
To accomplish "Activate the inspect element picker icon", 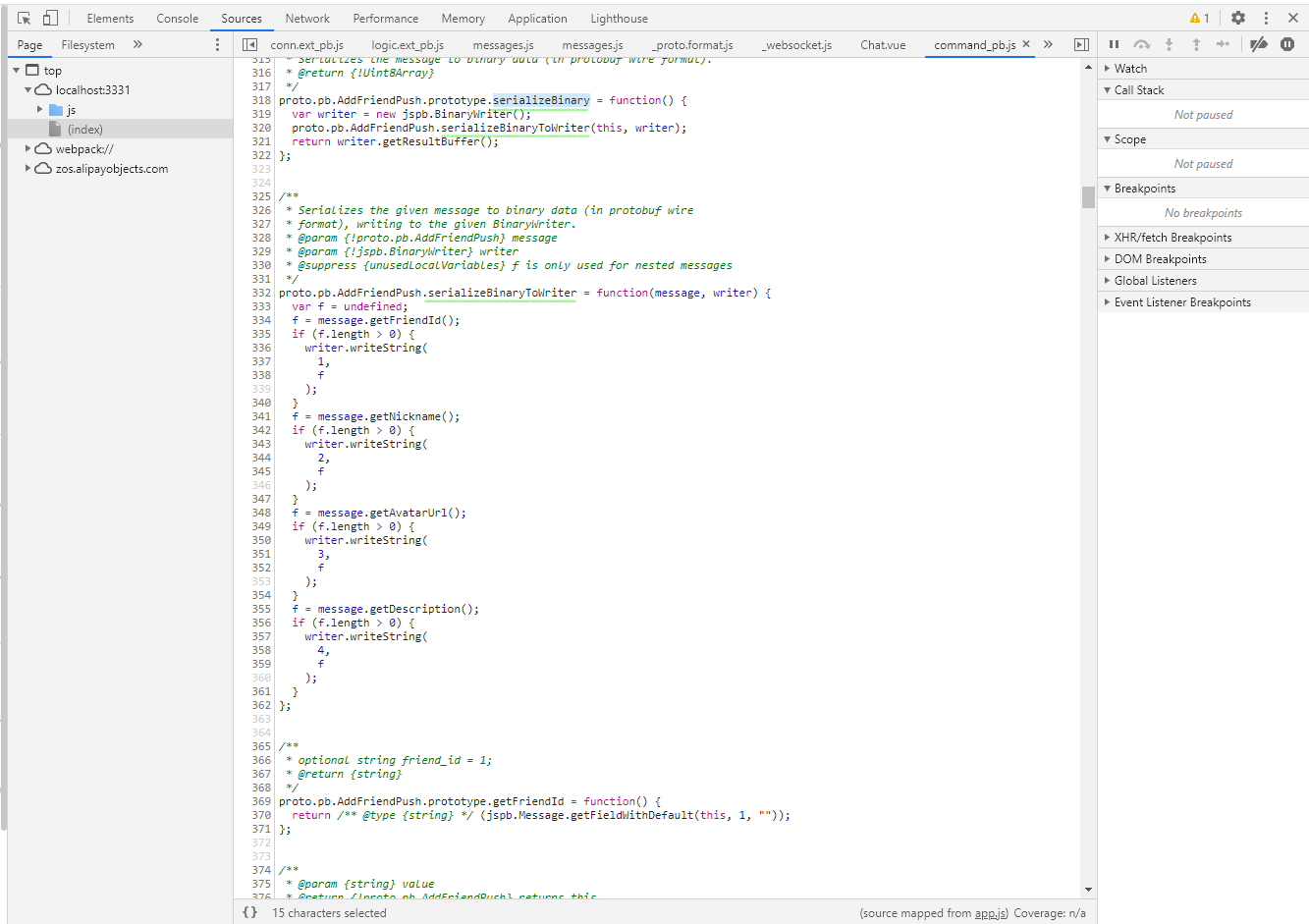I will tap(25, 19).
